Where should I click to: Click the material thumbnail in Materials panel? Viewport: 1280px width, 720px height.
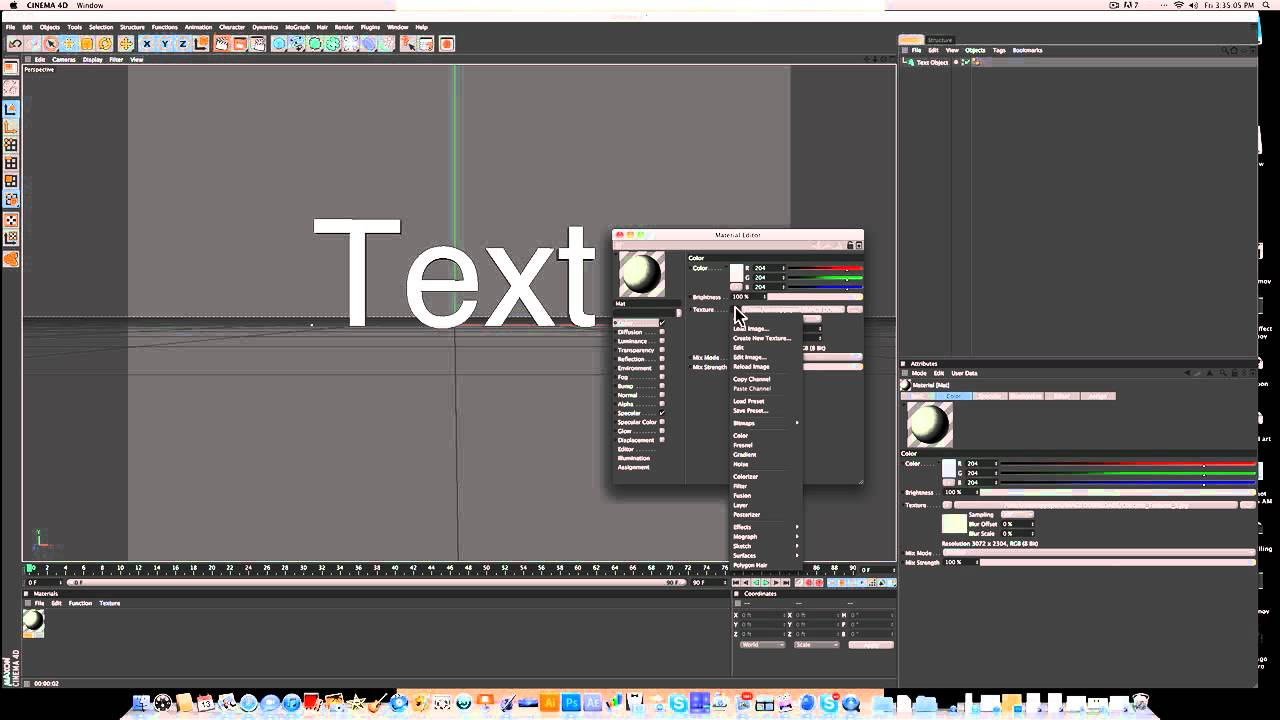coord(33,623)
